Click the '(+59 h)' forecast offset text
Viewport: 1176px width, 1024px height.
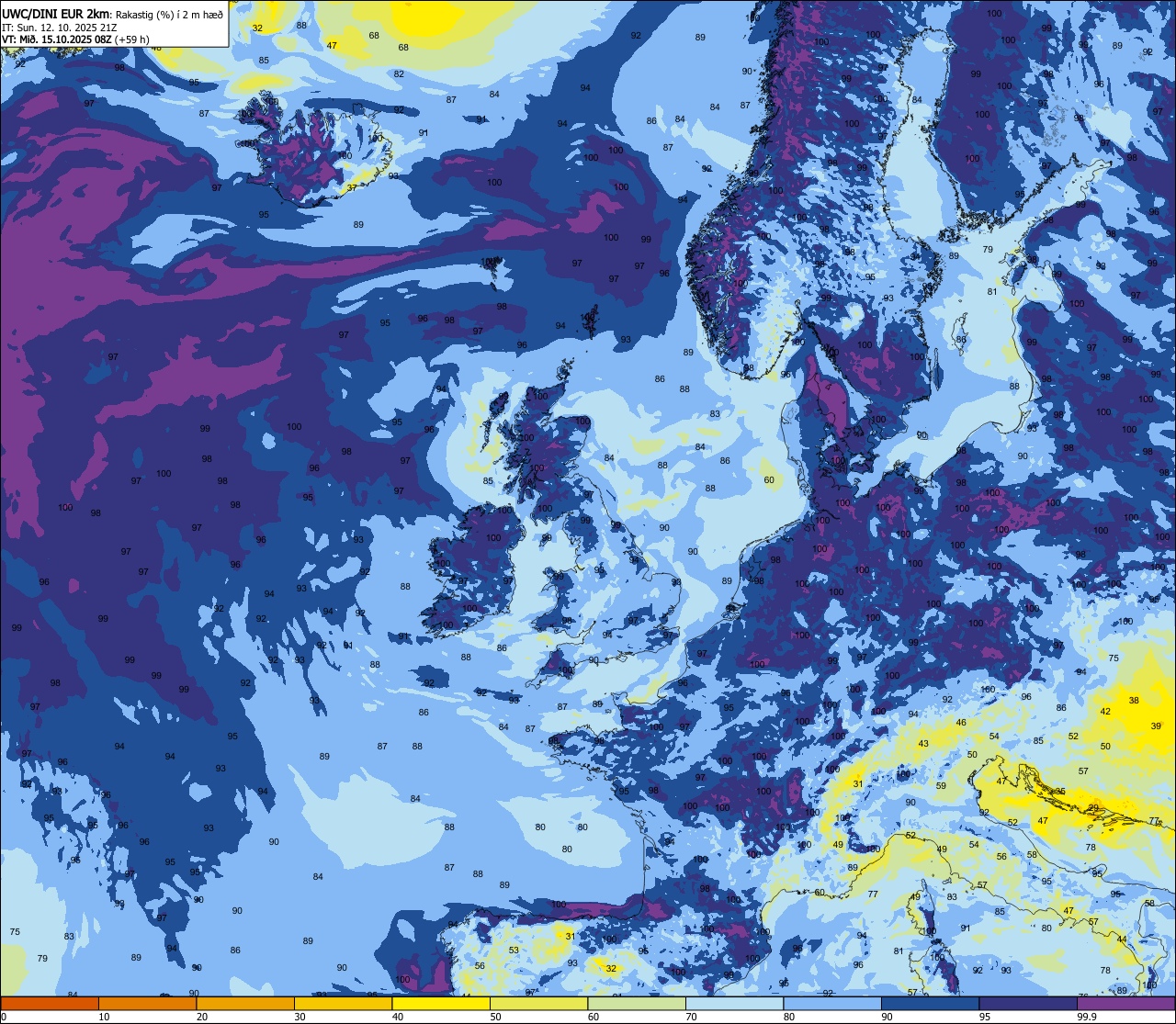[x=132, y=39]
